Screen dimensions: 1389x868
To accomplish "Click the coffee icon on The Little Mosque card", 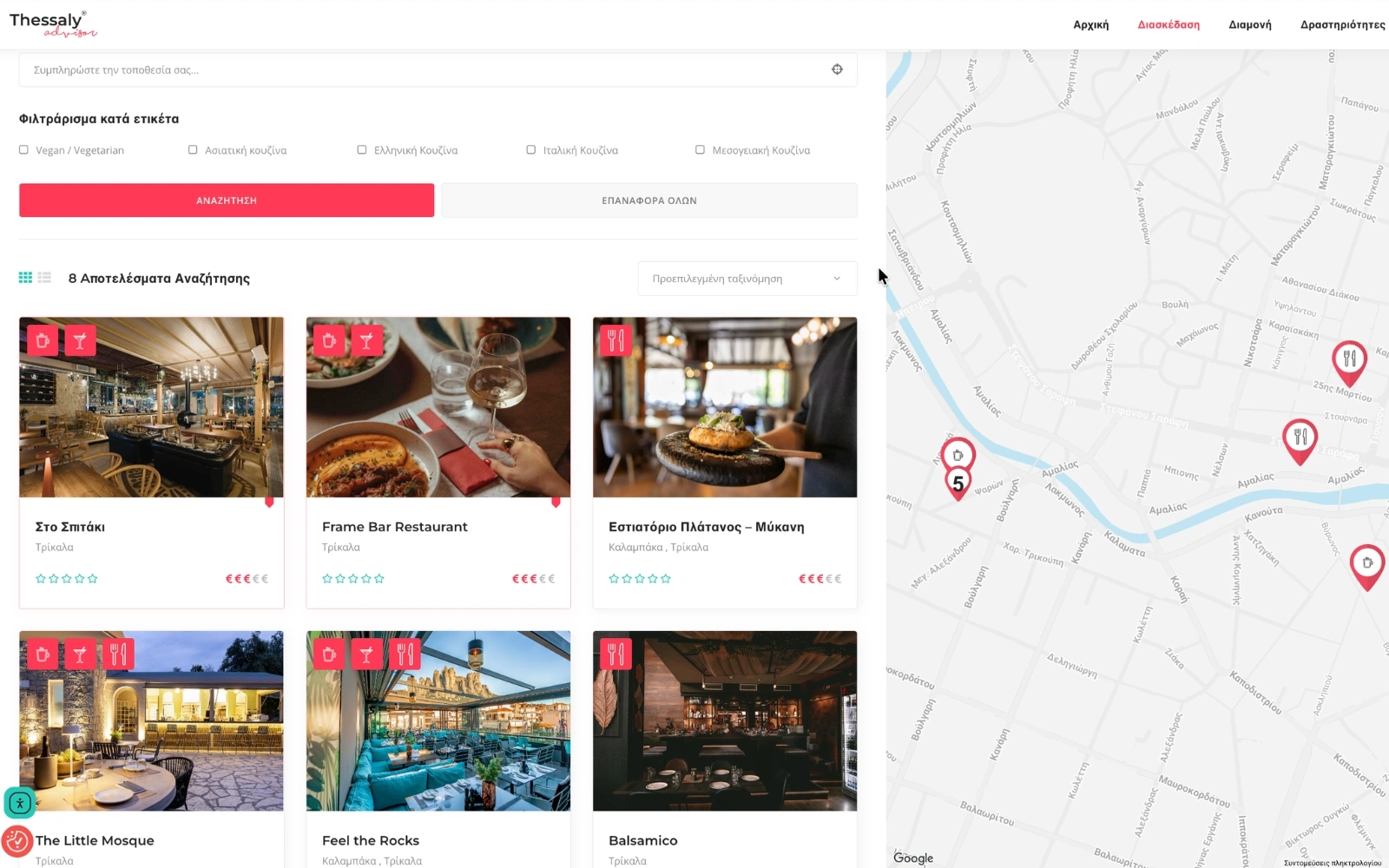I will 43,654.
